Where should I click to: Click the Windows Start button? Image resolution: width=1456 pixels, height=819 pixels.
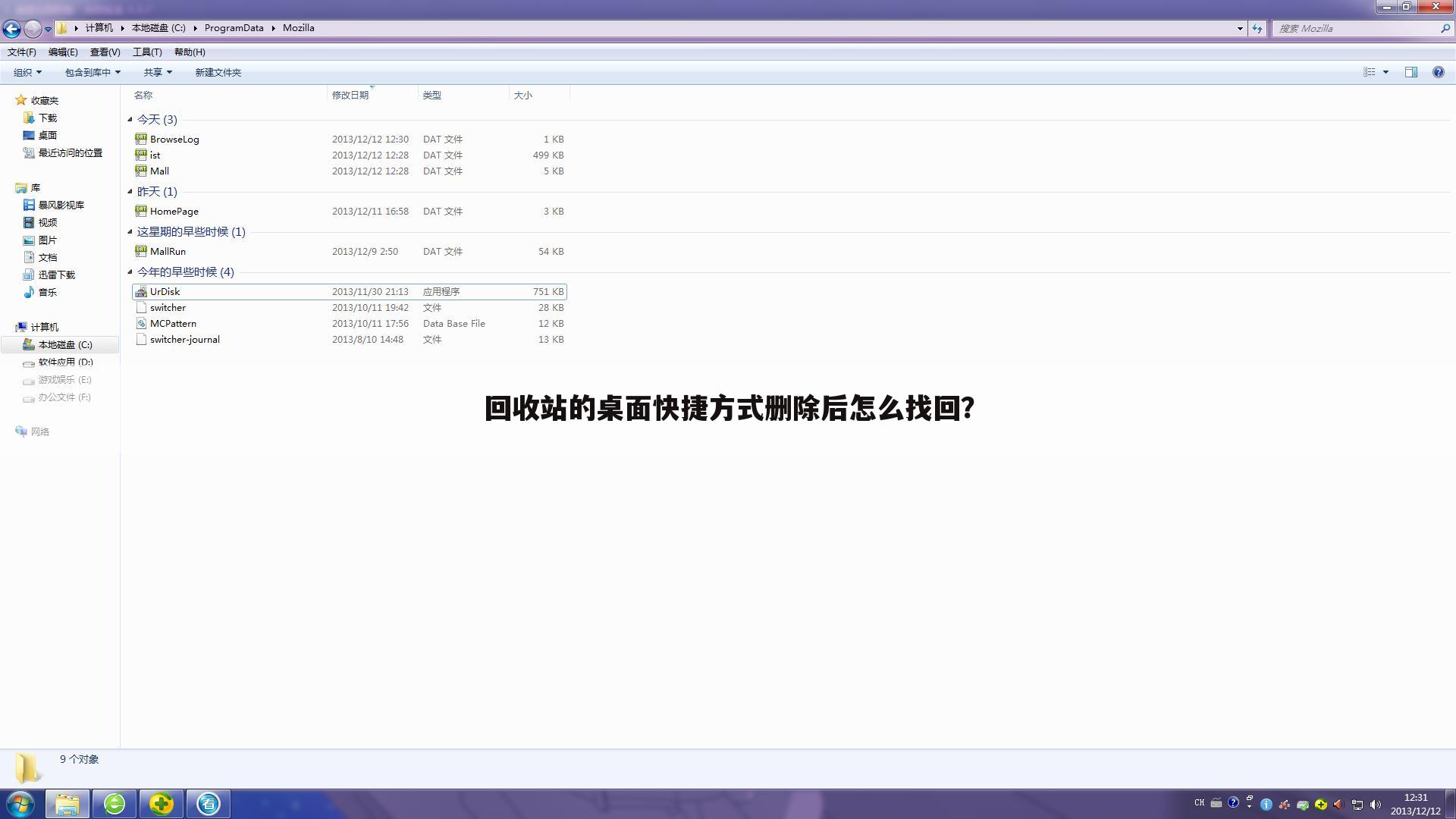click(20, 804)
